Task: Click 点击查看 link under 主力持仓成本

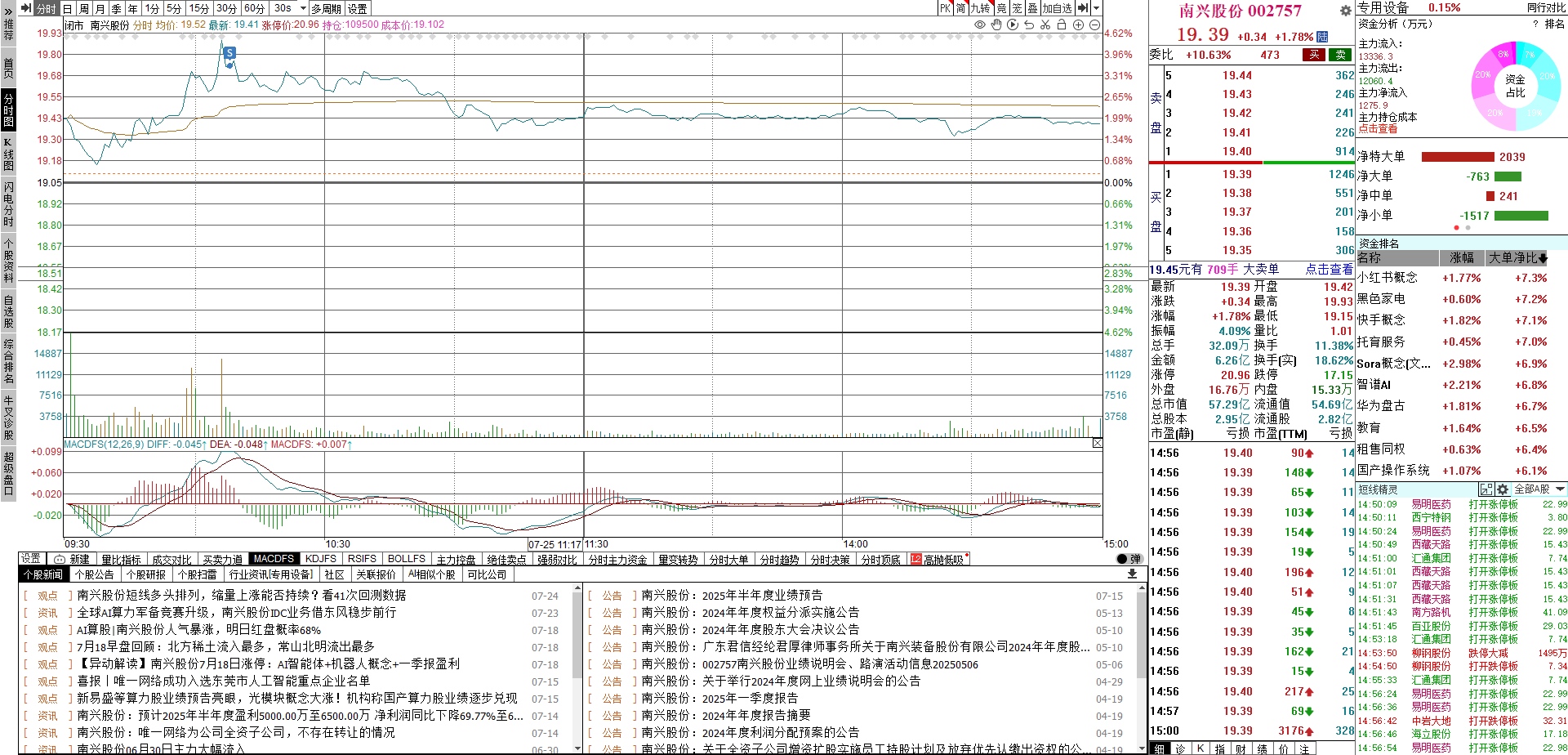Action: [1378, 128]
